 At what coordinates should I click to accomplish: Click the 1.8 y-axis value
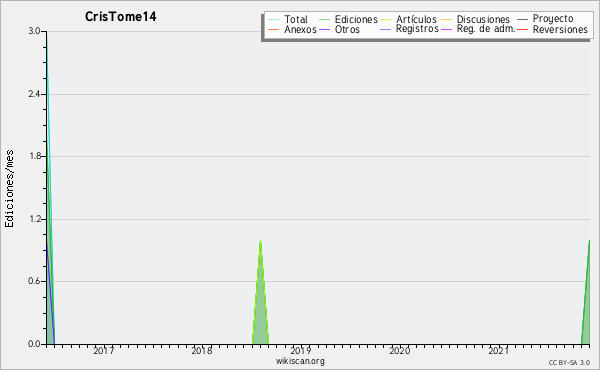(34, 156)
